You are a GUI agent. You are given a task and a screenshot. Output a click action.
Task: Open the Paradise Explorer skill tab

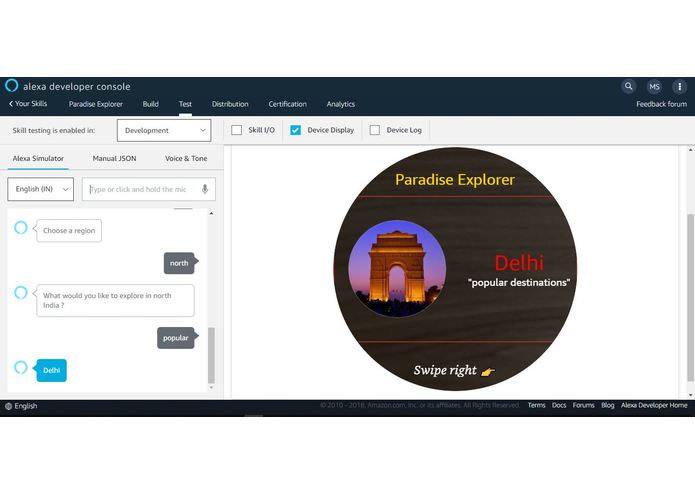click(96, 104)
